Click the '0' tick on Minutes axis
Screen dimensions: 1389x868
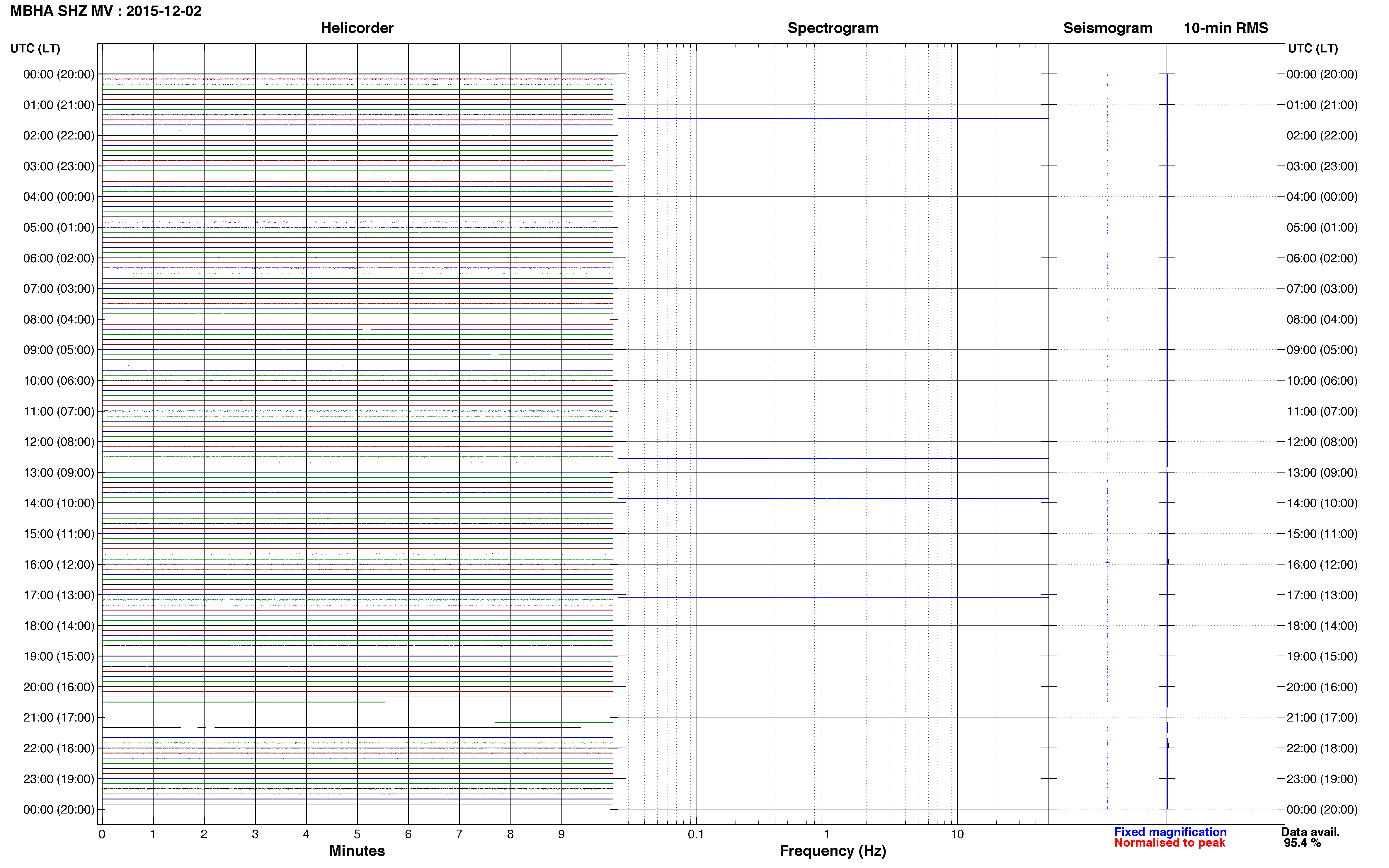coord(102,834)
